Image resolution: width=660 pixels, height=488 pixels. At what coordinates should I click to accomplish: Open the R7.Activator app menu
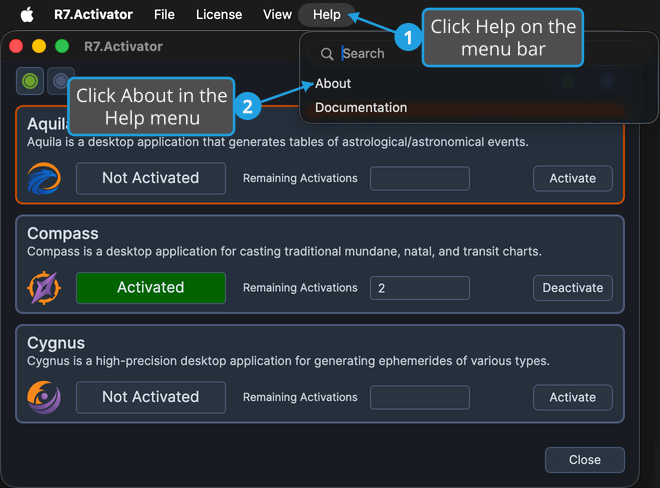93,15
